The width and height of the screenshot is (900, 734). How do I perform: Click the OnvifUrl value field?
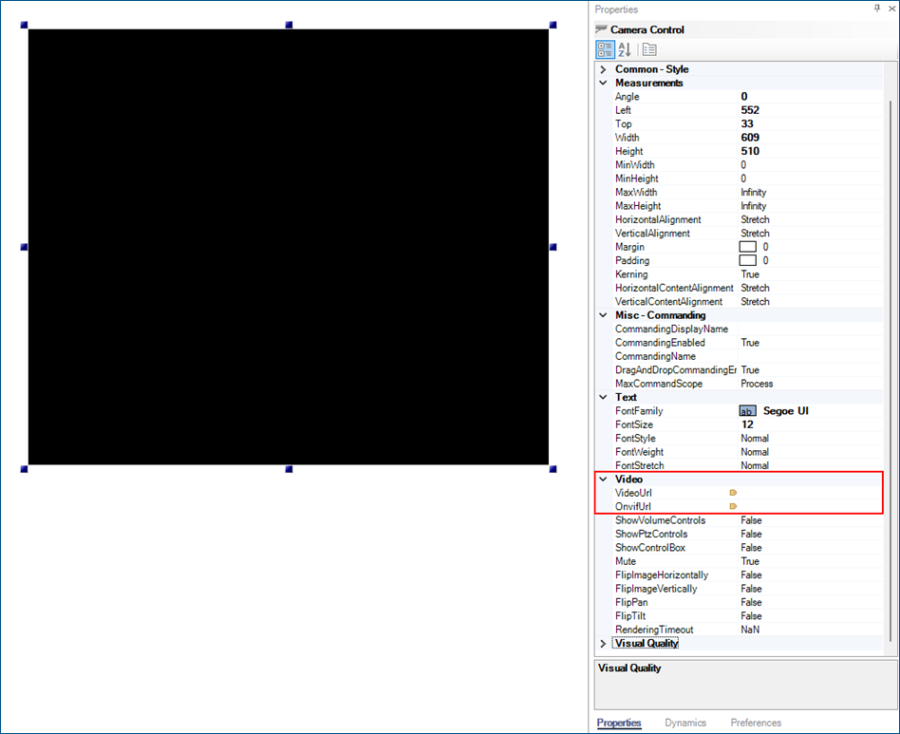click(x=810, y=507)
